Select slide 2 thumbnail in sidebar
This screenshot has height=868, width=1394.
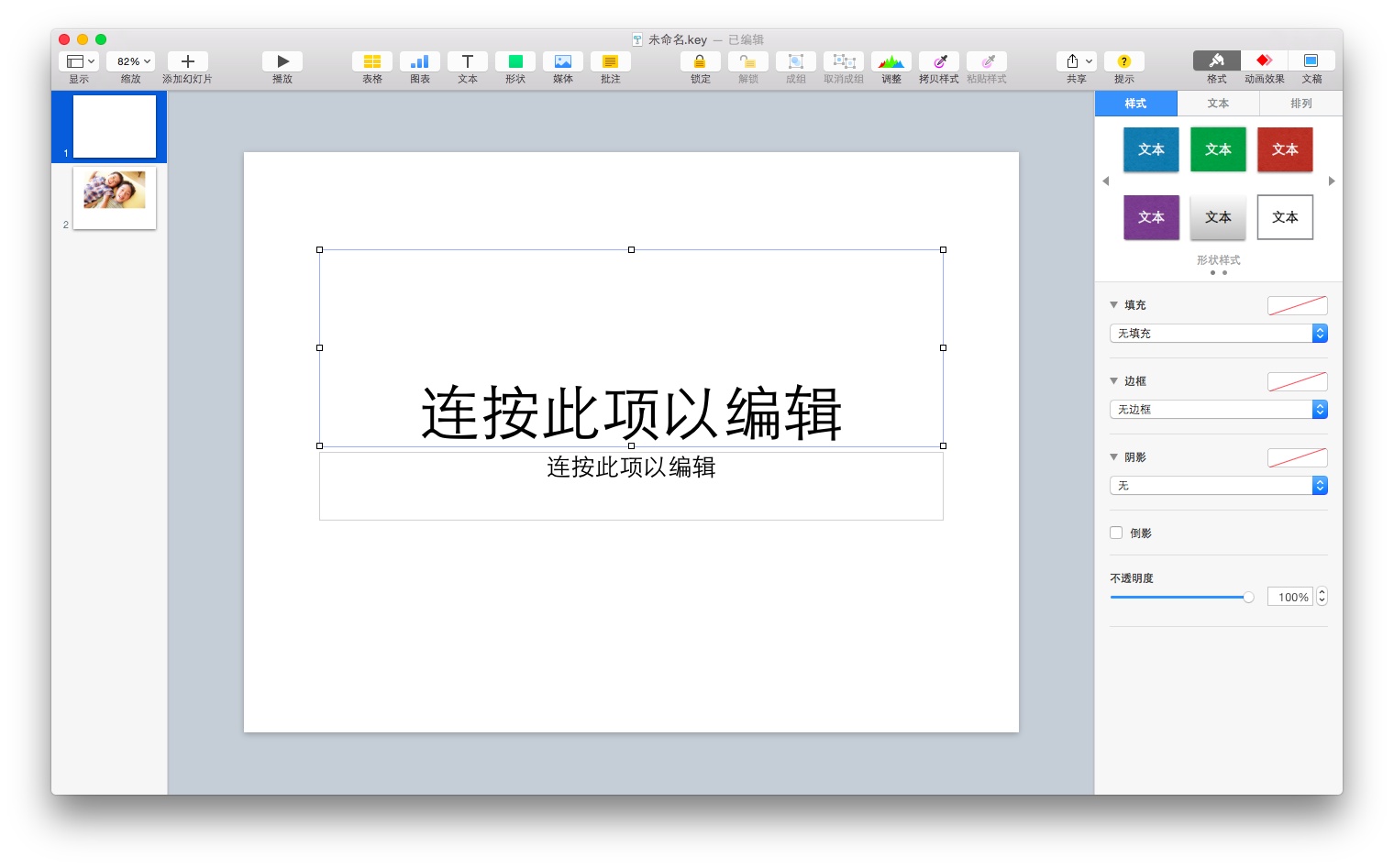click(113, 195)
